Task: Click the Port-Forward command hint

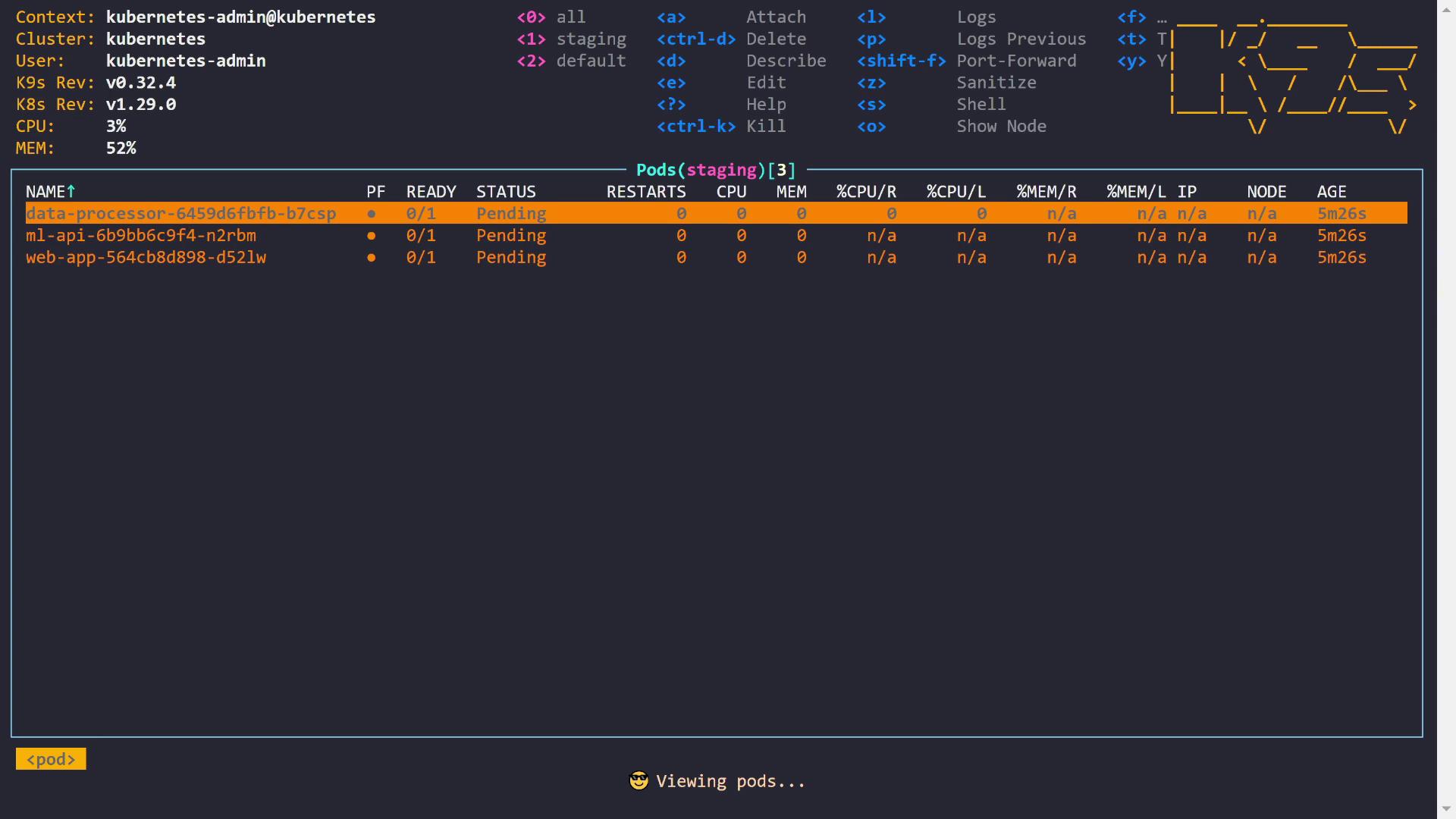Action: coord(1016,61)
